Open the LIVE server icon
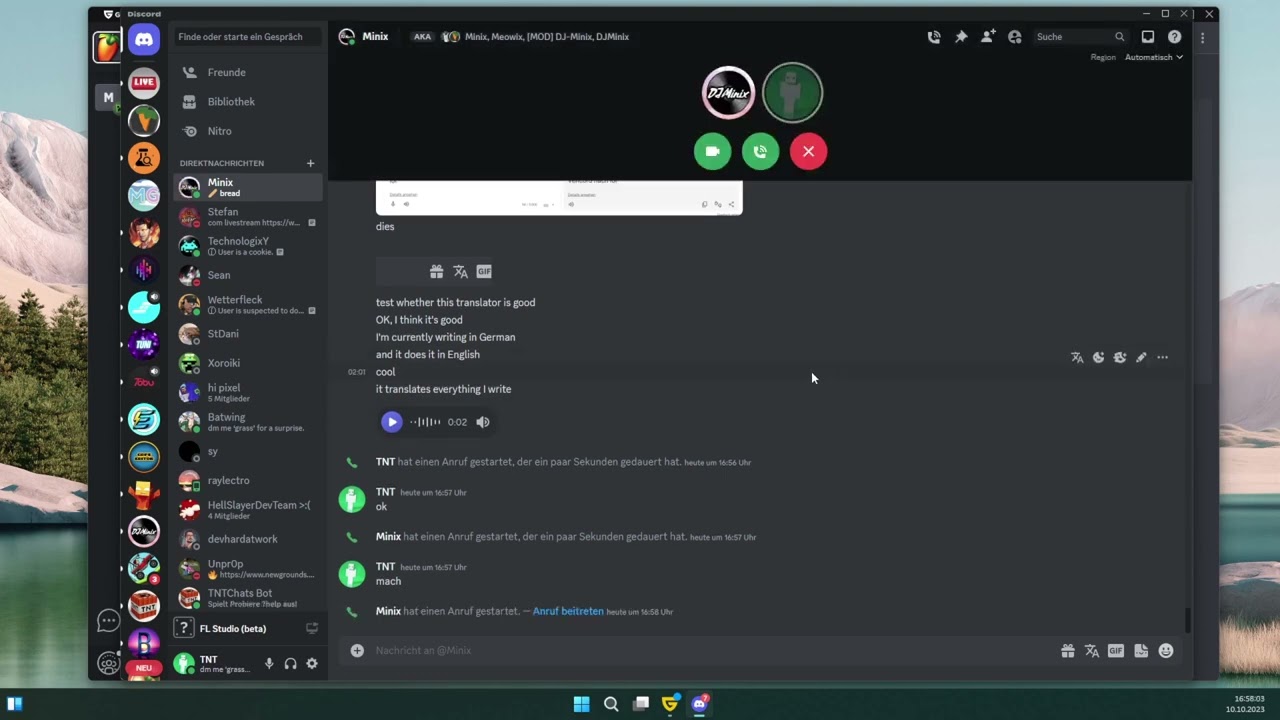This screenshot has width=1280, height=720. point(144,82)
